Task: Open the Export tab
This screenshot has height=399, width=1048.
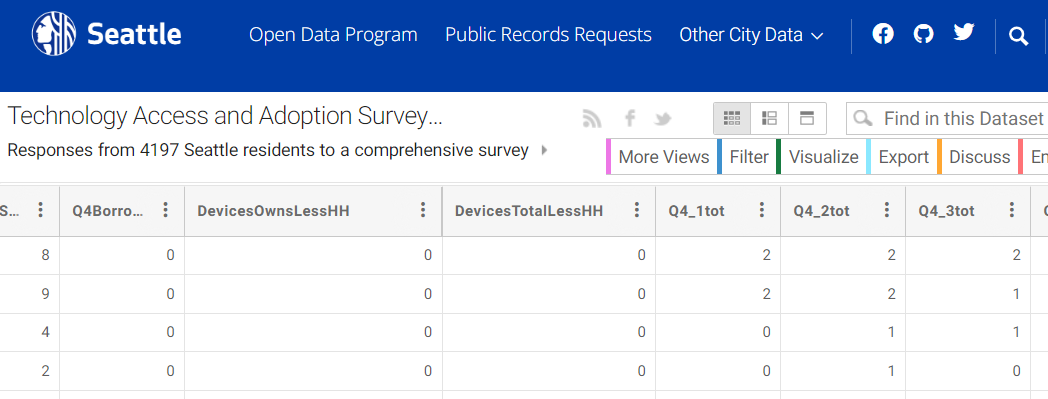Action: pyautogui.click(x=903, y=157)
